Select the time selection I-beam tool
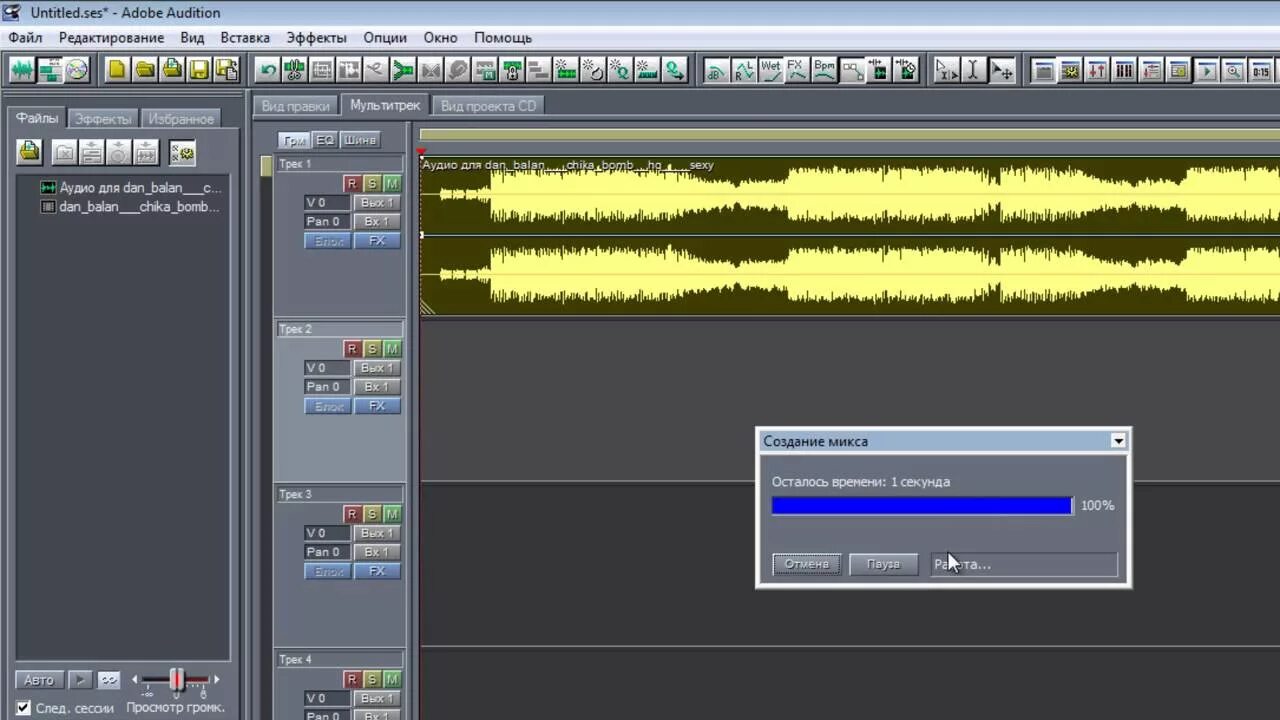1280x720 pixels. coord(973,70)
